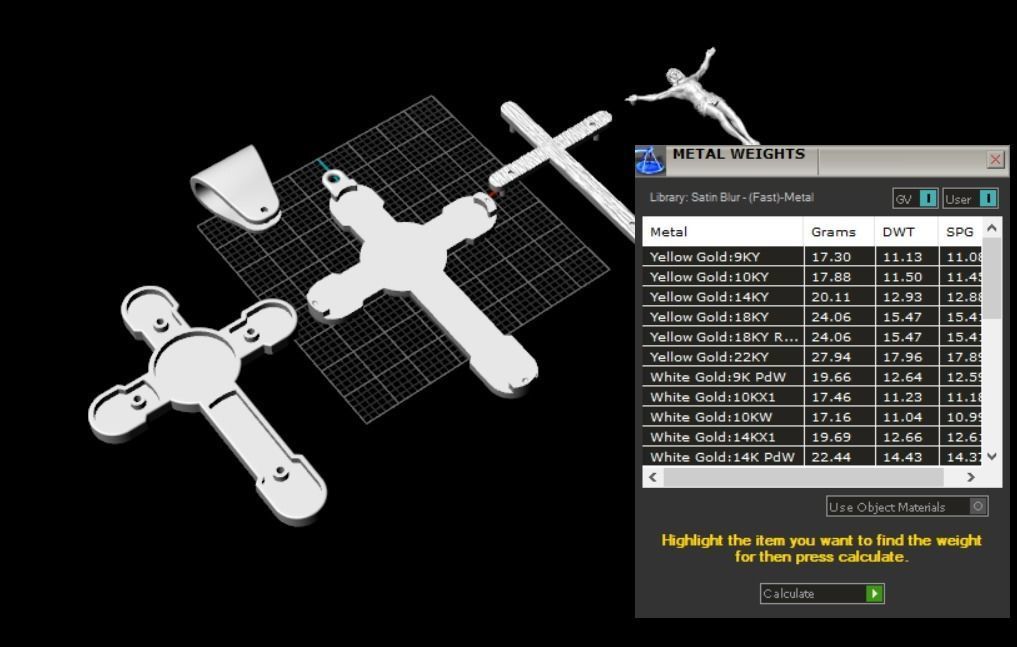The width and height of the screenshot is (1017, 647).
Task: Sort by the DWT column header
Action: [906, 232]
